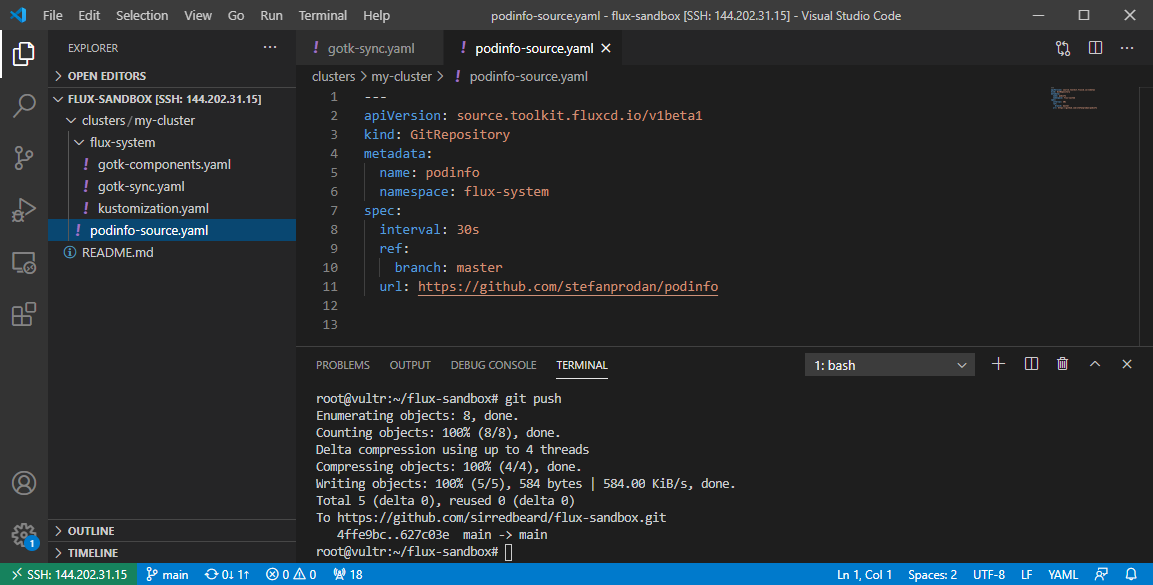Switch to the Problems panel tab
The image size is (1153, 585).
(x=343, y=365)
